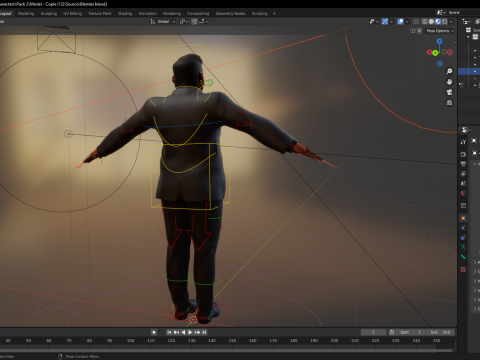The image size is (480, 360).
Task: Click the timeline ruler at frame 150
Action: 232,340
